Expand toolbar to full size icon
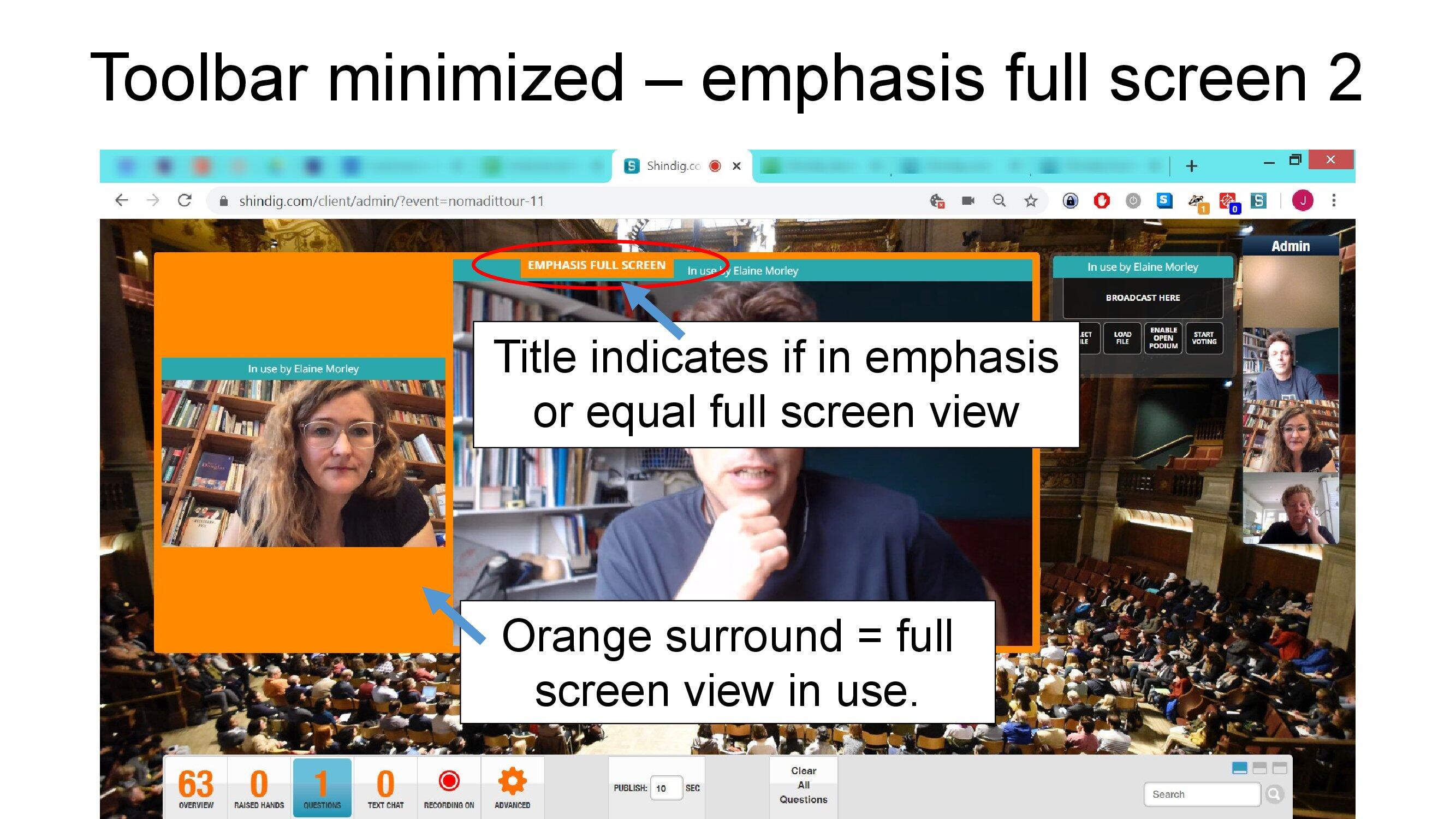Screen dimensions: 1456x819 pyautogui.click(x=1280, y=768)
